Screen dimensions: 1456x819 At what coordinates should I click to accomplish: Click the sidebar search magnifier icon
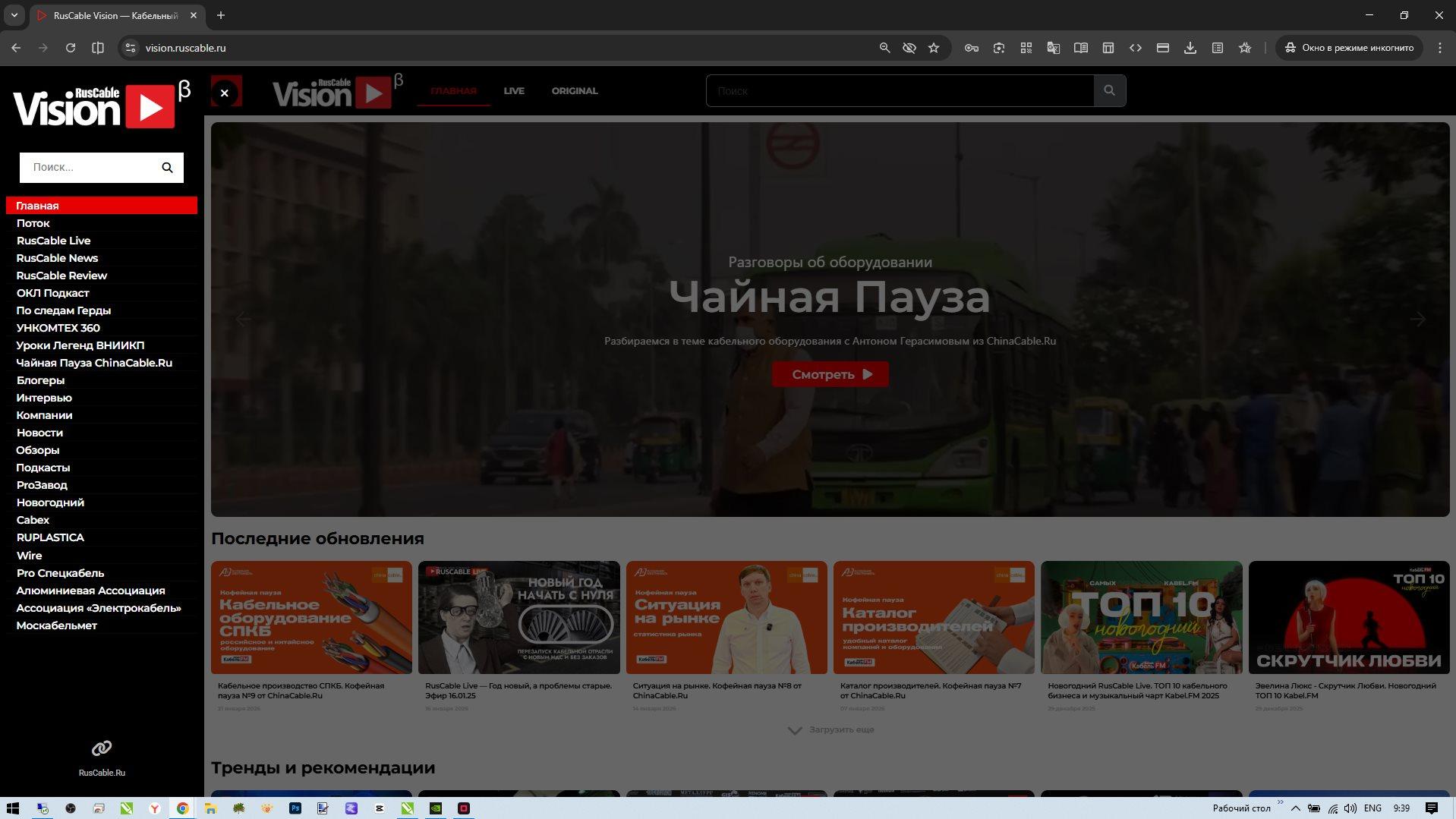click(167, 168)
